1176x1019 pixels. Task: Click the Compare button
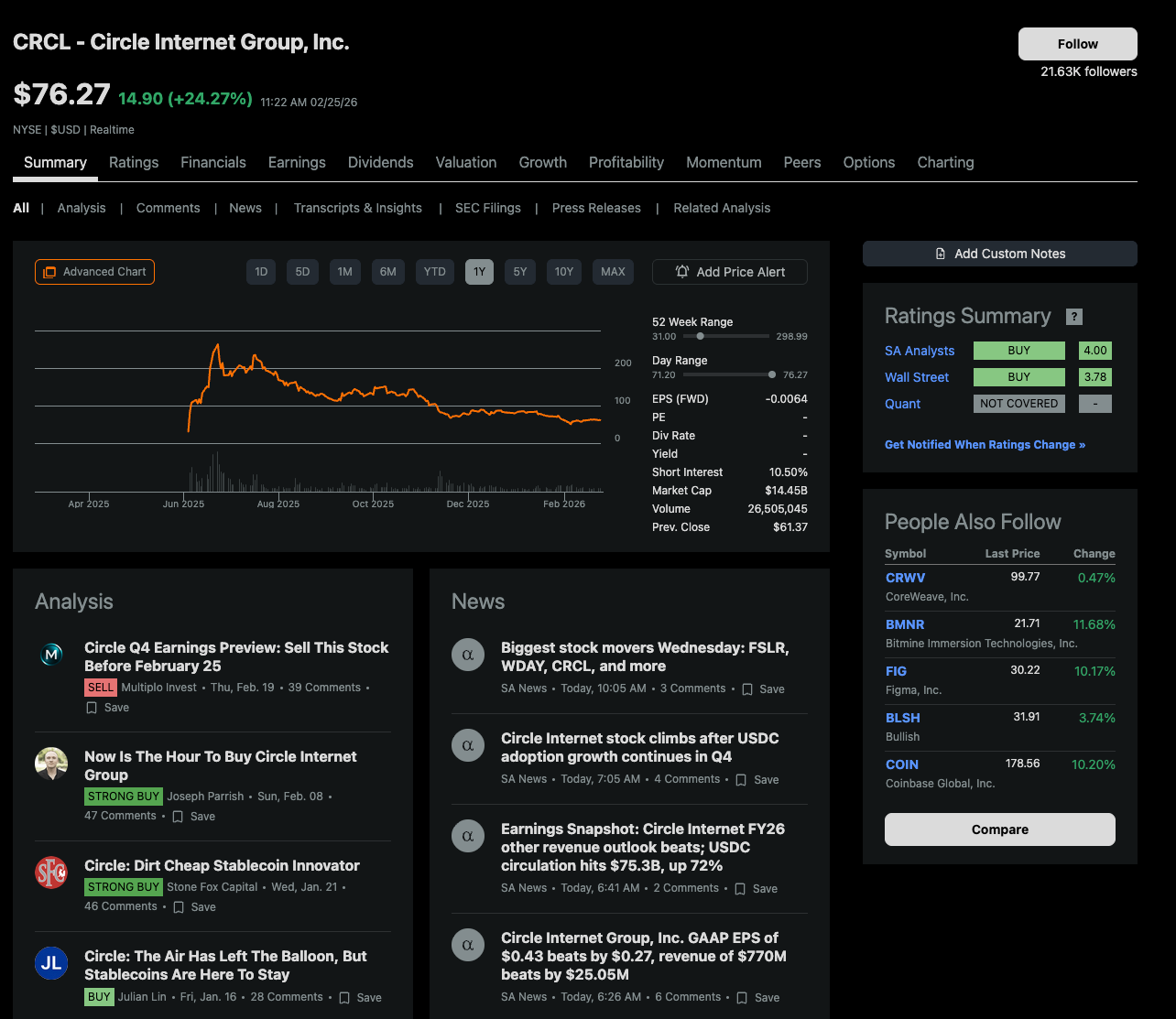click(x=1000, y=829)
